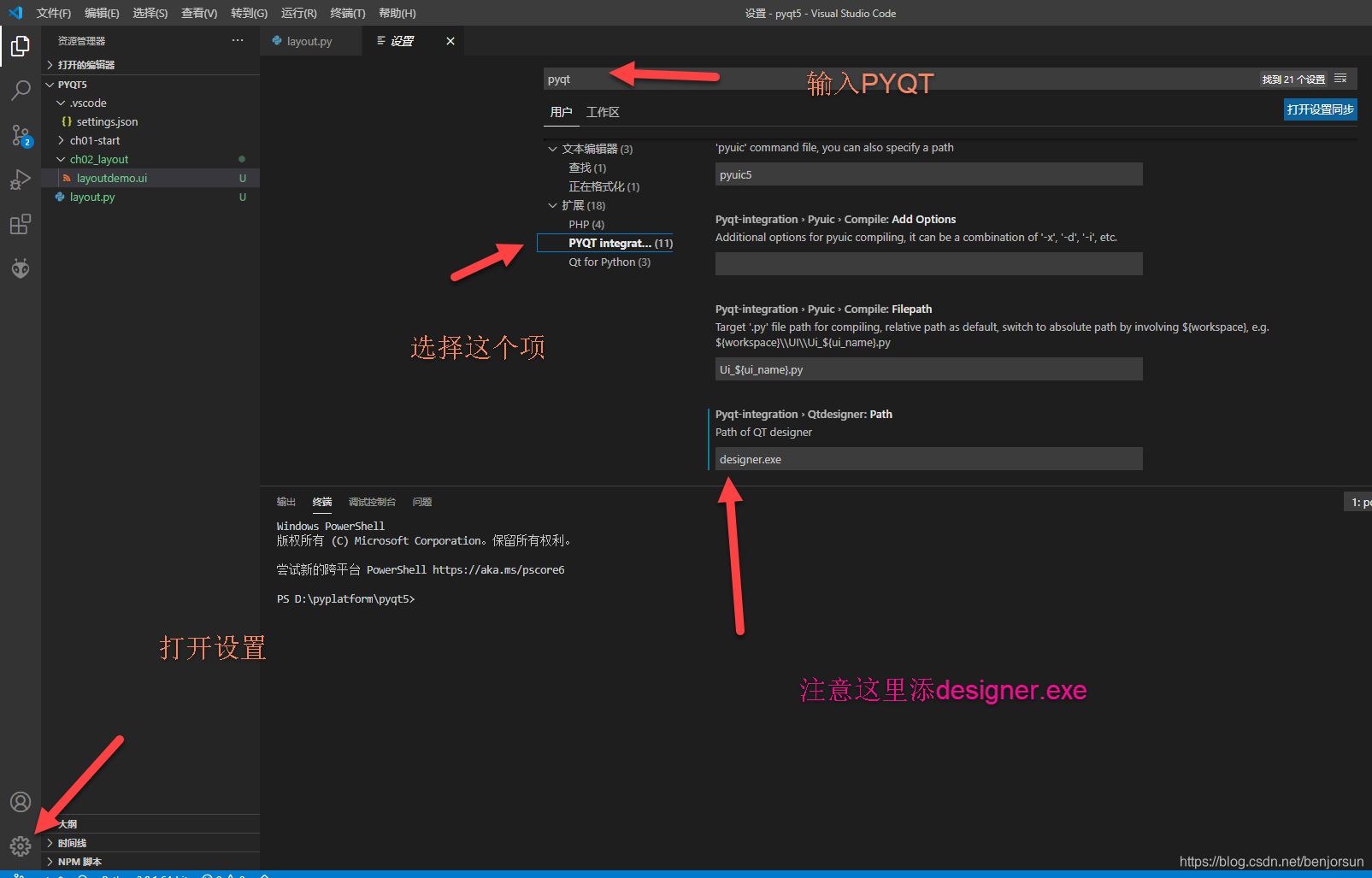
Task: Open the Extensions view
Action: 21,224
